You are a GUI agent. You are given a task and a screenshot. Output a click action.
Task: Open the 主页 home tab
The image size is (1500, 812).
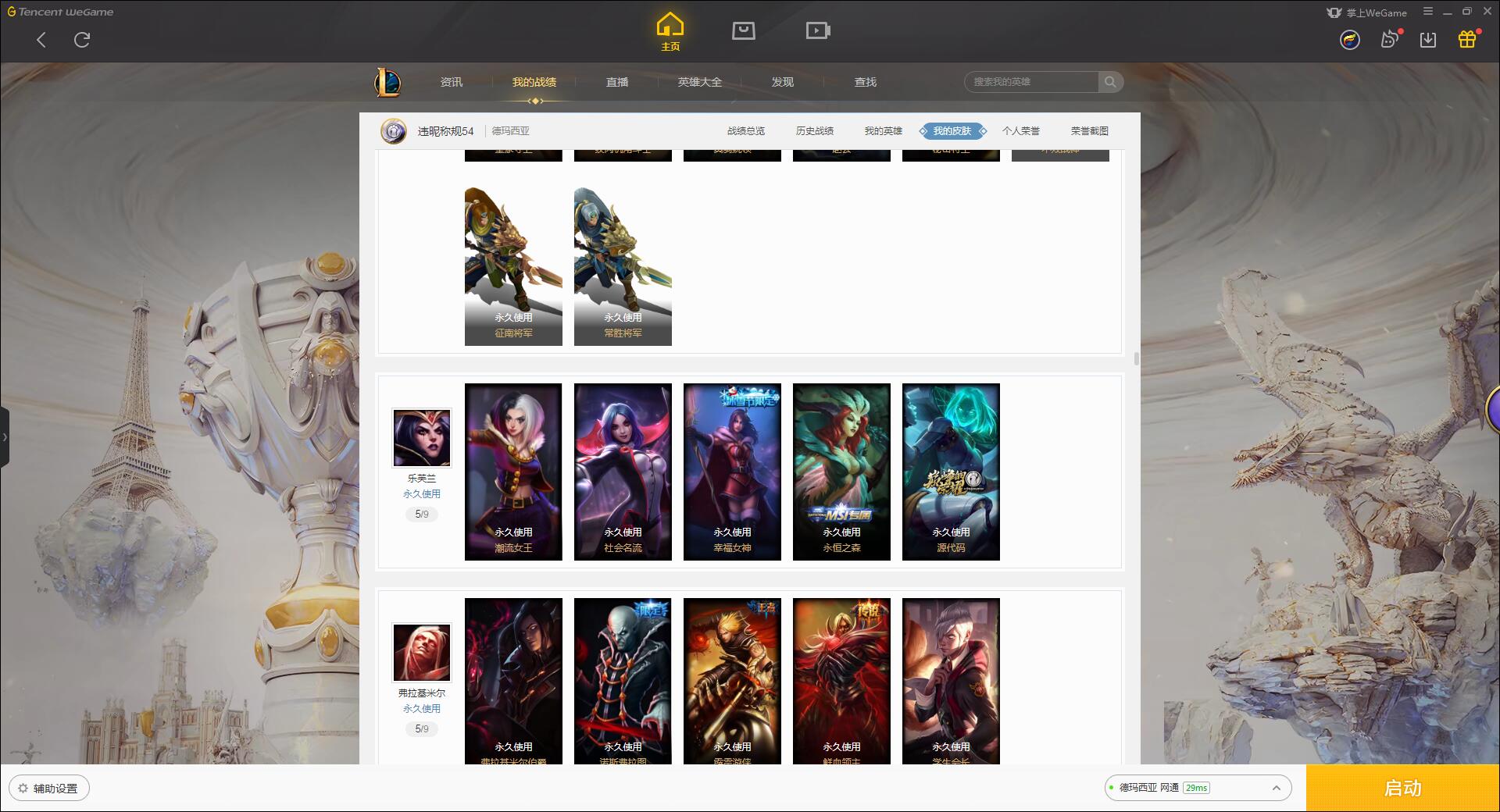[670, 32]
